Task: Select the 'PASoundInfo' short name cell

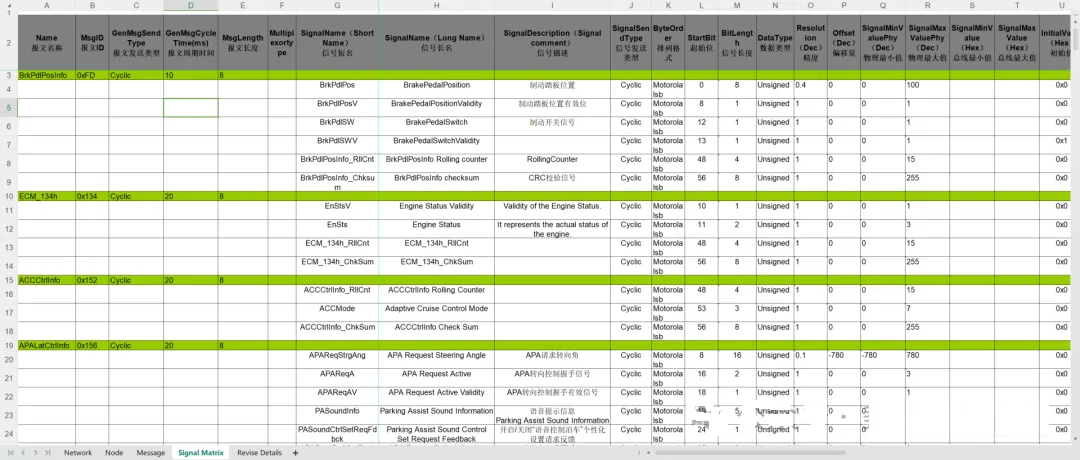Action: [338, 415]
